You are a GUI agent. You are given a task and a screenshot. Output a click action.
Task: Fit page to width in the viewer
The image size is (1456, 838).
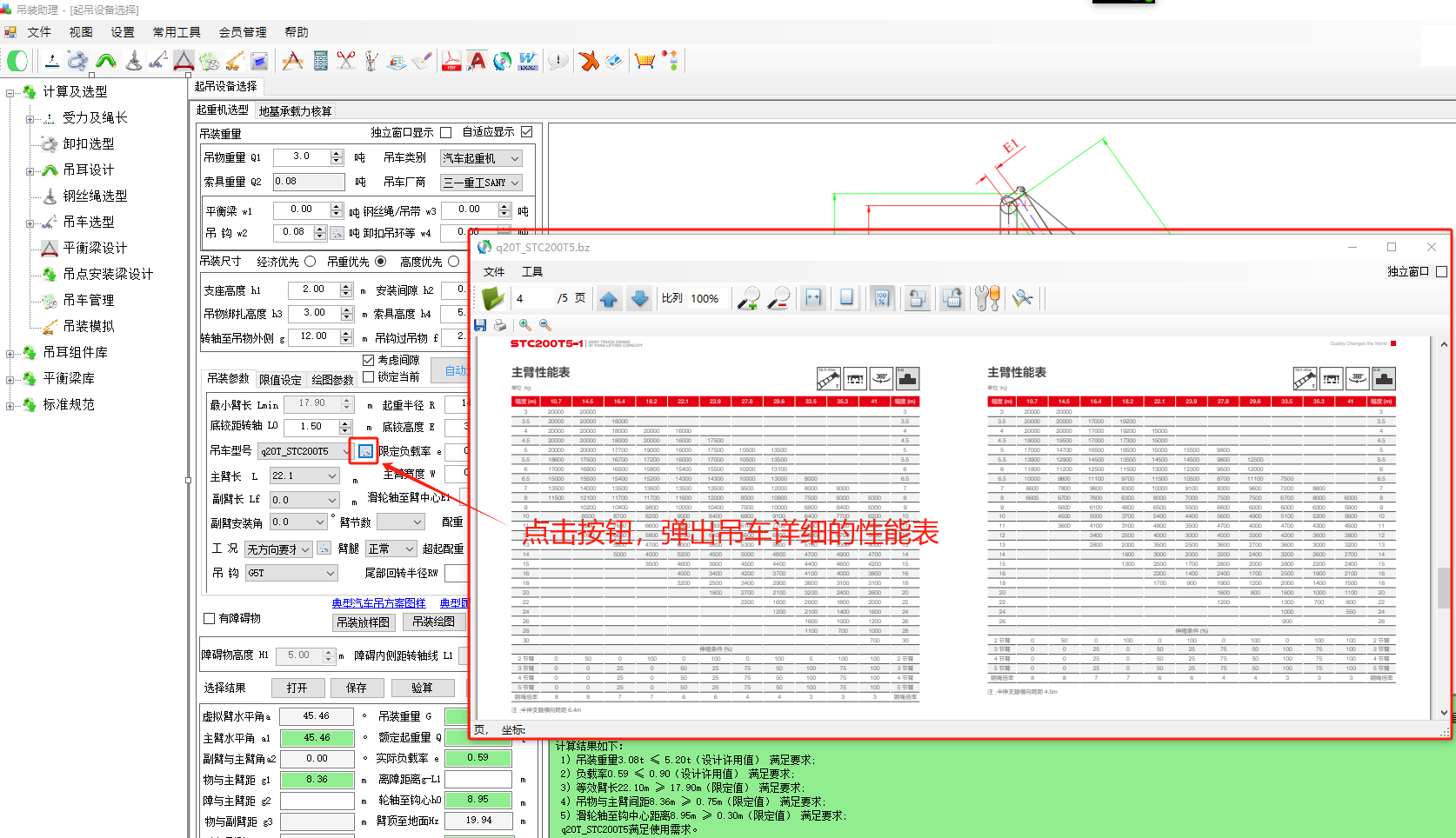click(x=813, y=298)
